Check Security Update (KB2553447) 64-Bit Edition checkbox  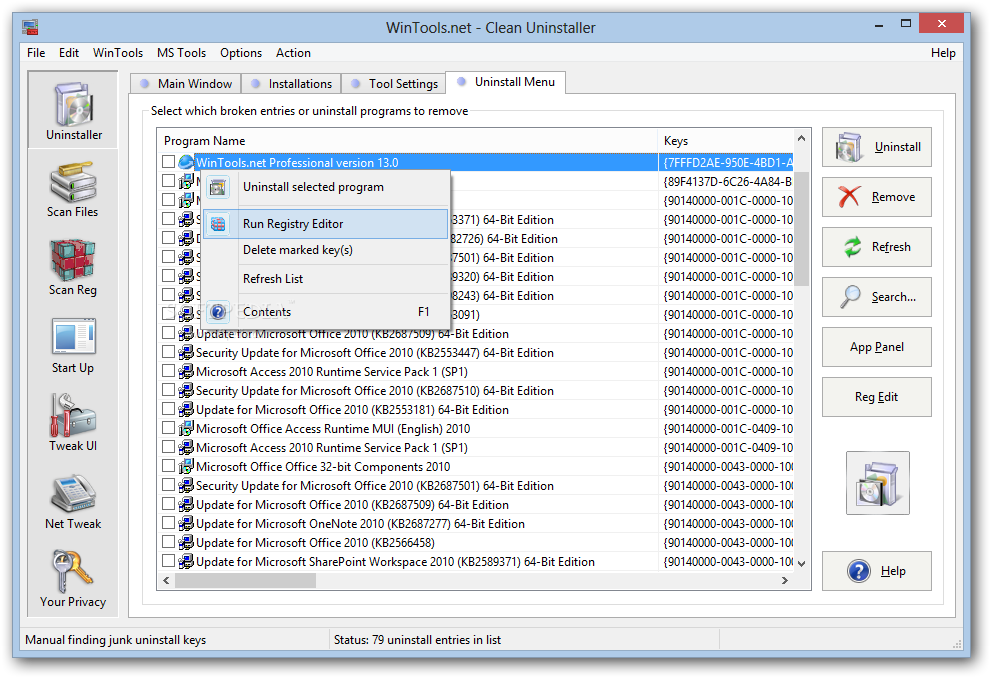168,352
